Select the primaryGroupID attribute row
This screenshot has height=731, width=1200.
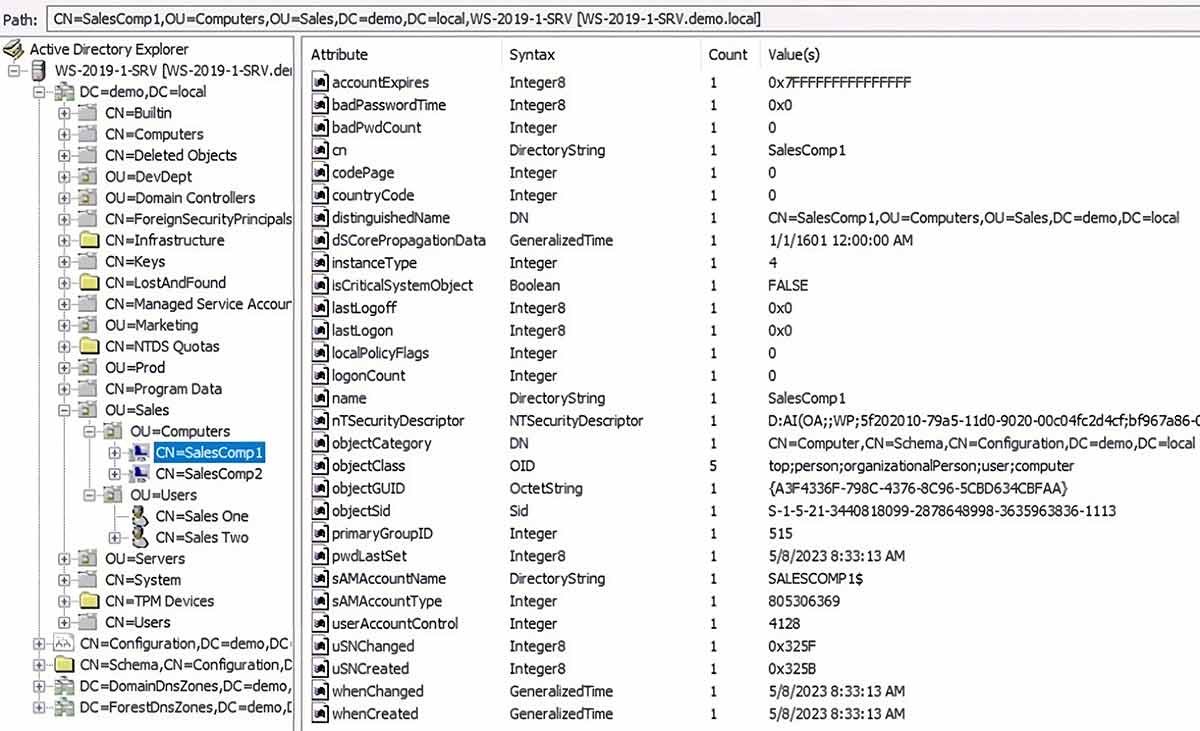click(x=751, y=534)
